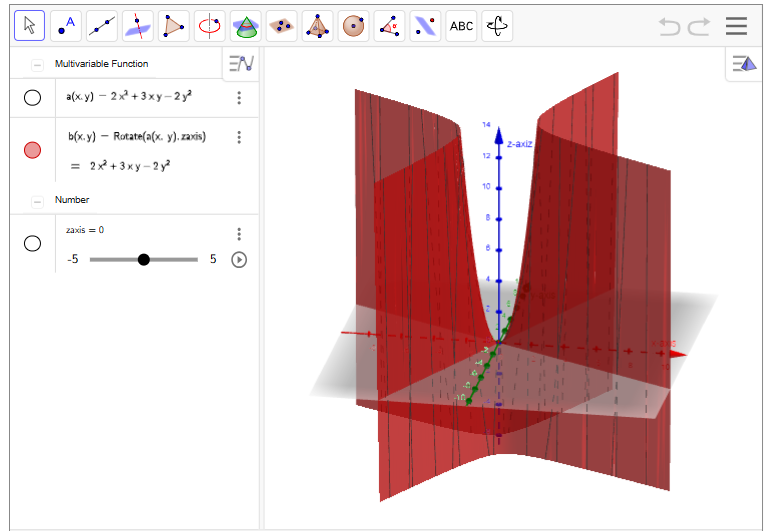The height and width of the screenshot is (531, 769).
Task: Open the main hamburger menu
Action: [x=737, y=26]
